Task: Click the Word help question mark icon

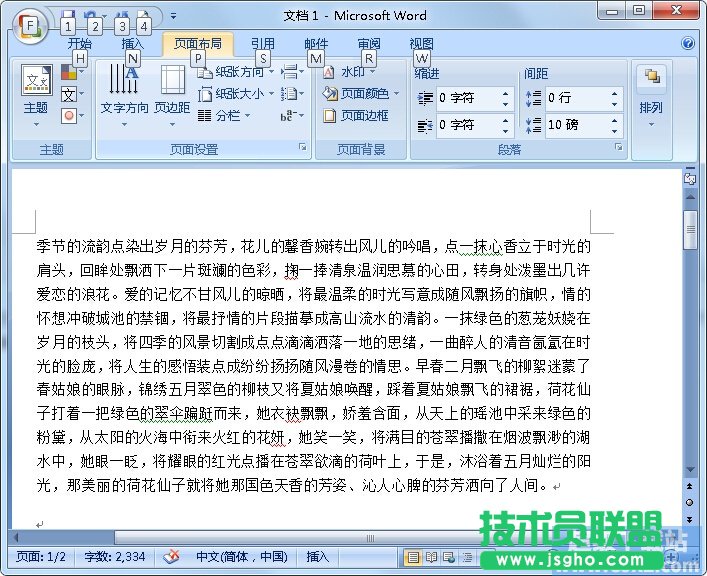Action: (688, 44)
